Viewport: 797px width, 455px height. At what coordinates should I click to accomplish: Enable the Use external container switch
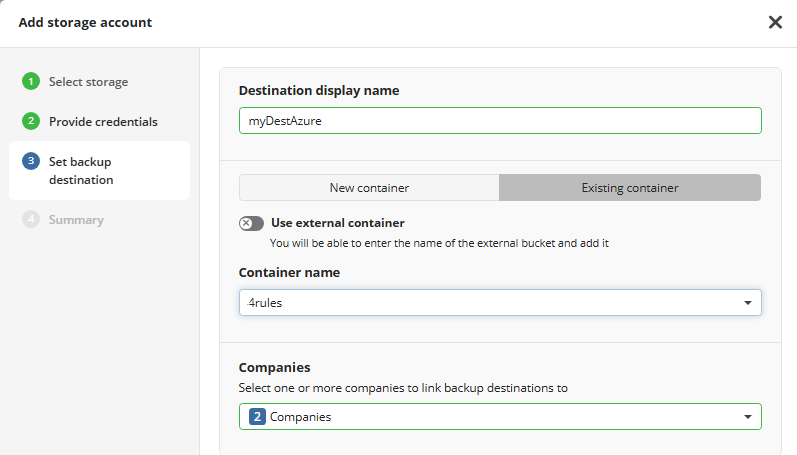pyautogui.click(x=251, y=224)
